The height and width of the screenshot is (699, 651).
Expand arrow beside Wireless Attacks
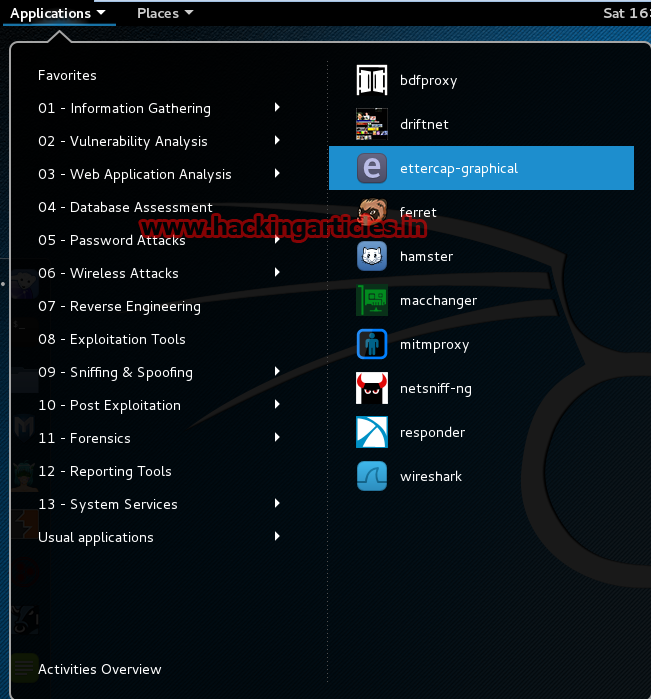[277, 272]
